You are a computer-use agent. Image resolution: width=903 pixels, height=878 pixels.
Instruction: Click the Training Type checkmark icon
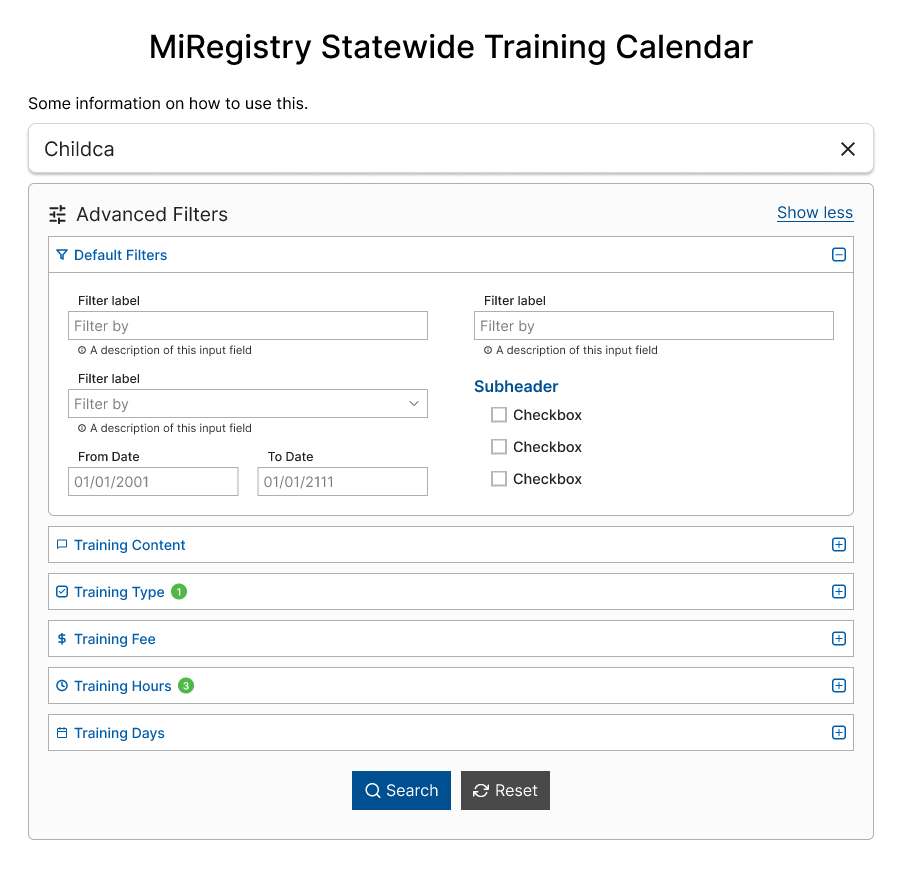(62, 592)
